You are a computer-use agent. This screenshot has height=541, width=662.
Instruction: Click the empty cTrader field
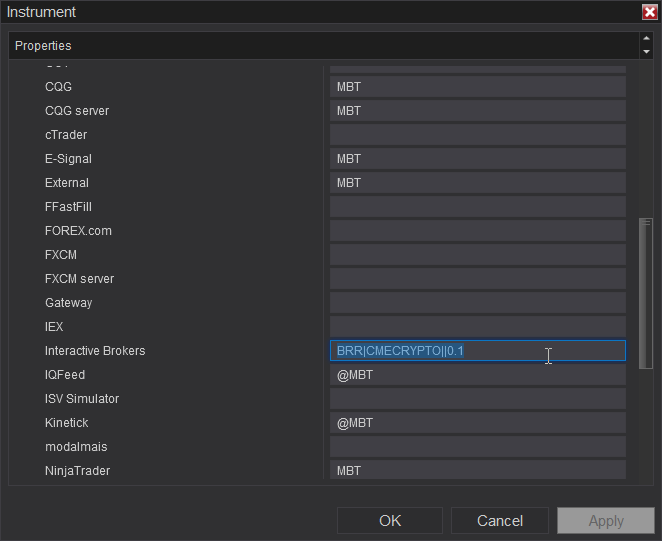(x=478, y=135)
